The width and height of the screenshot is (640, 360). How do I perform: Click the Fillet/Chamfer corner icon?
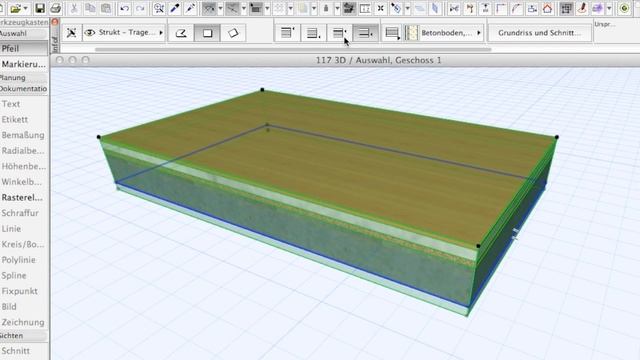tap(501, 8)
